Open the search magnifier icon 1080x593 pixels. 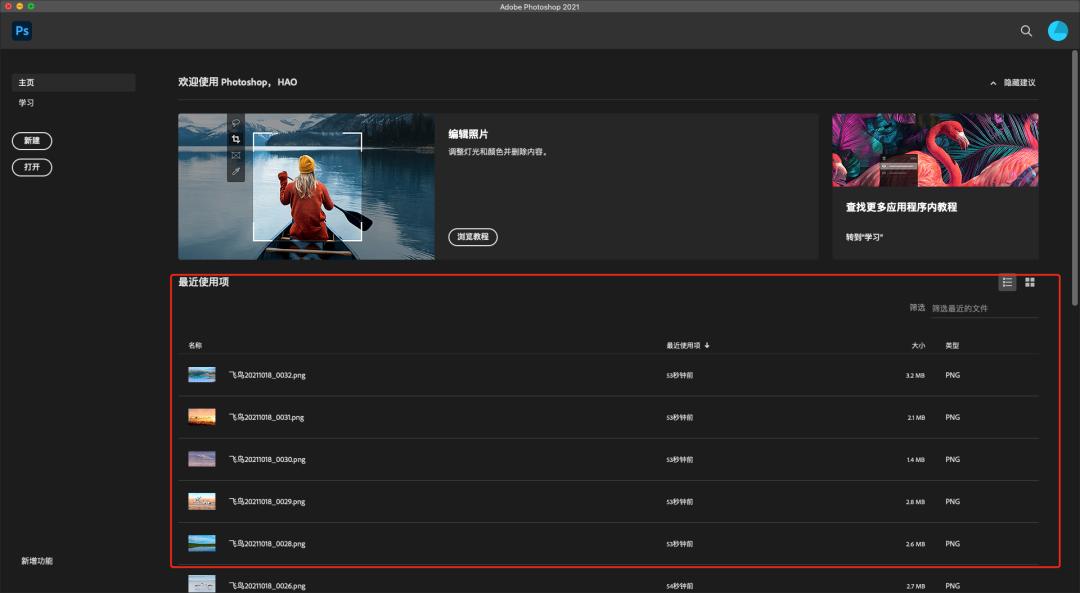[x=1026, y=31]
